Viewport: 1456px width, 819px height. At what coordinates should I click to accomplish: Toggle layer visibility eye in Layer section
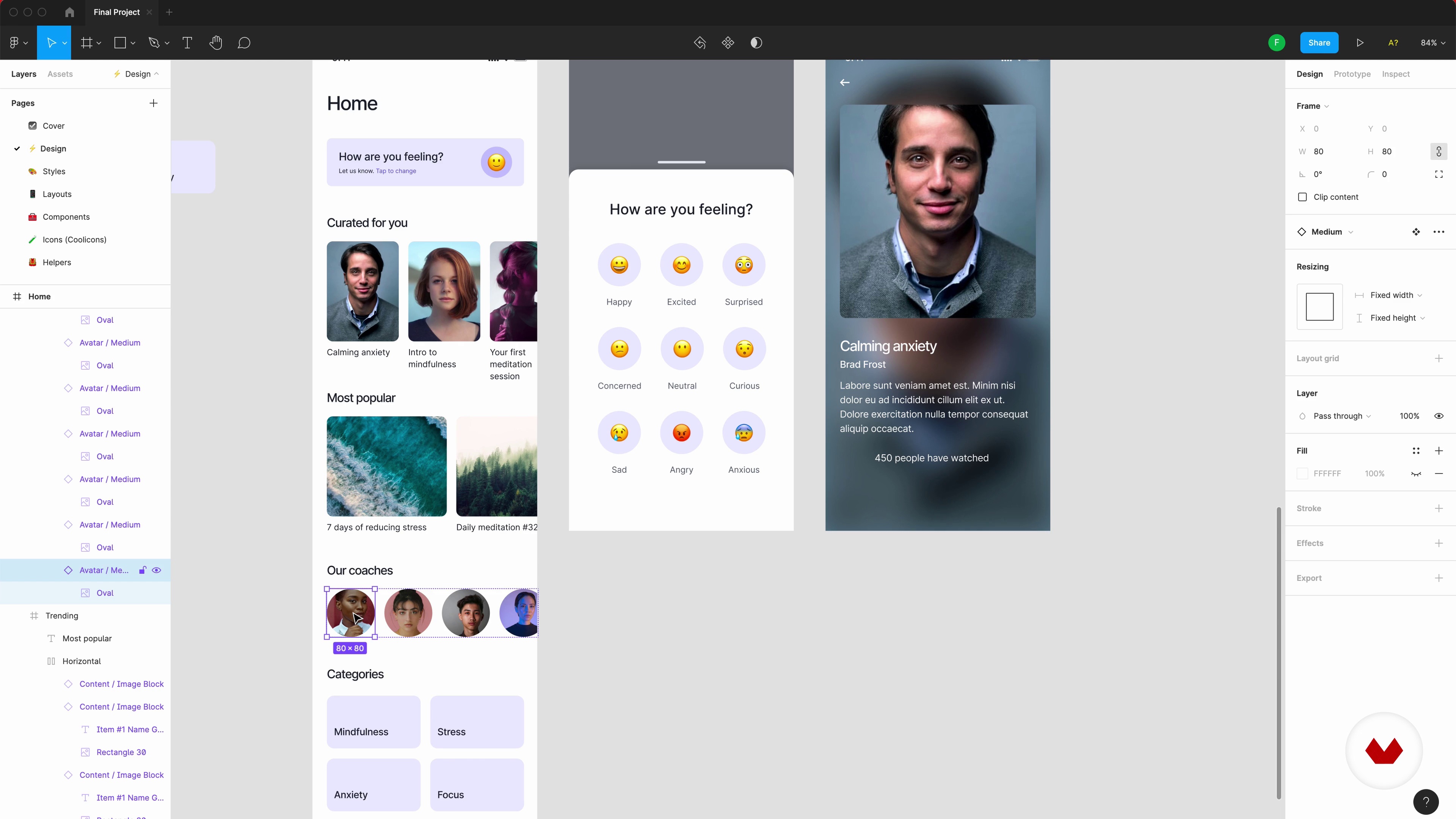[1439, 416]
